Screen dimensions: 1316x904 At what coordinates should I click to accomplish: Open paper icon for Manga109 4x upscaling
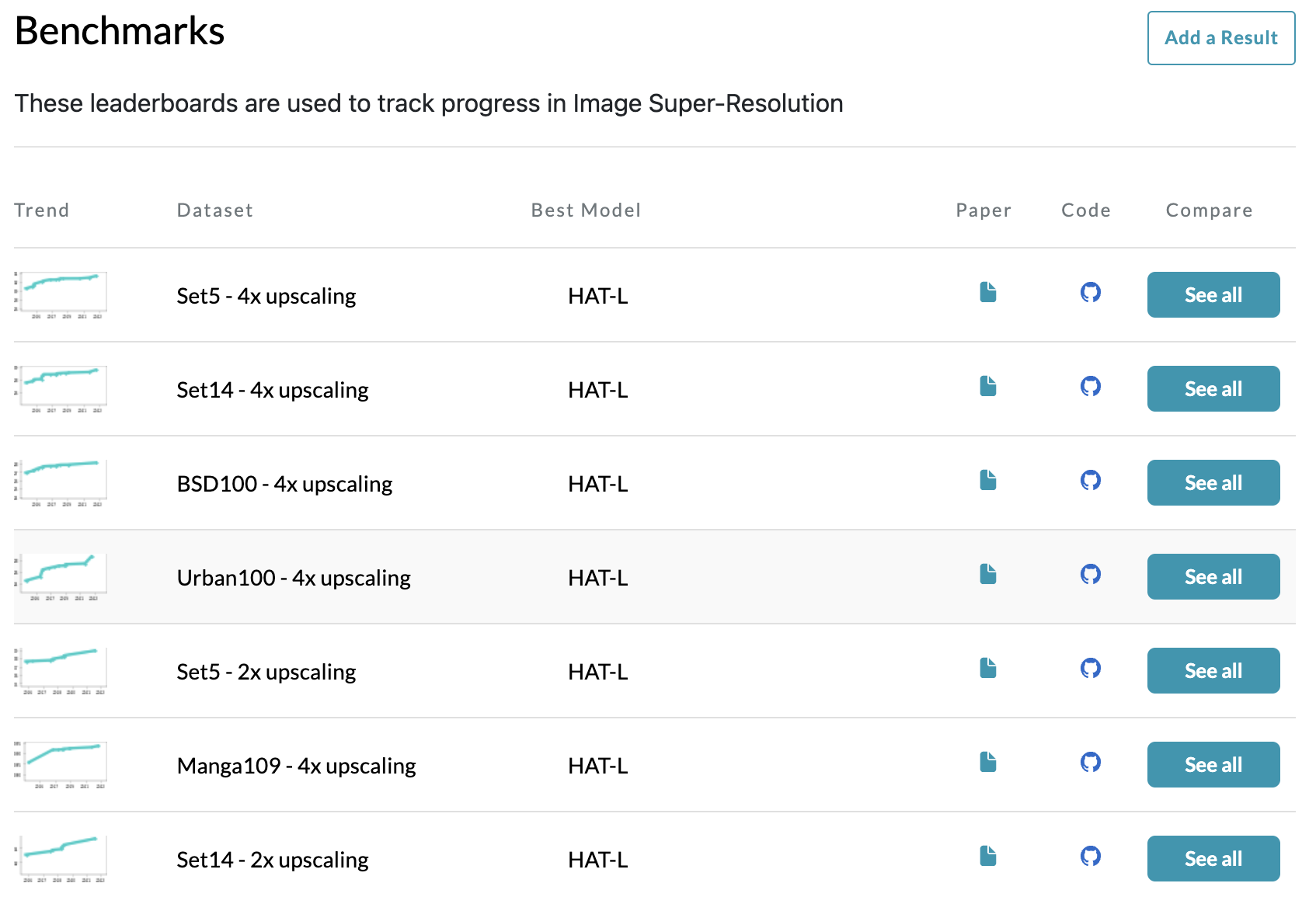pyautogui.click(x=987, y=763)
